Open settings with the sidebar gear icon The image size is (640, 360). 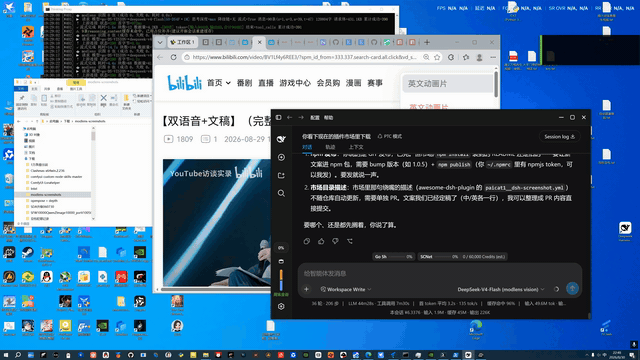coord(281,307)
